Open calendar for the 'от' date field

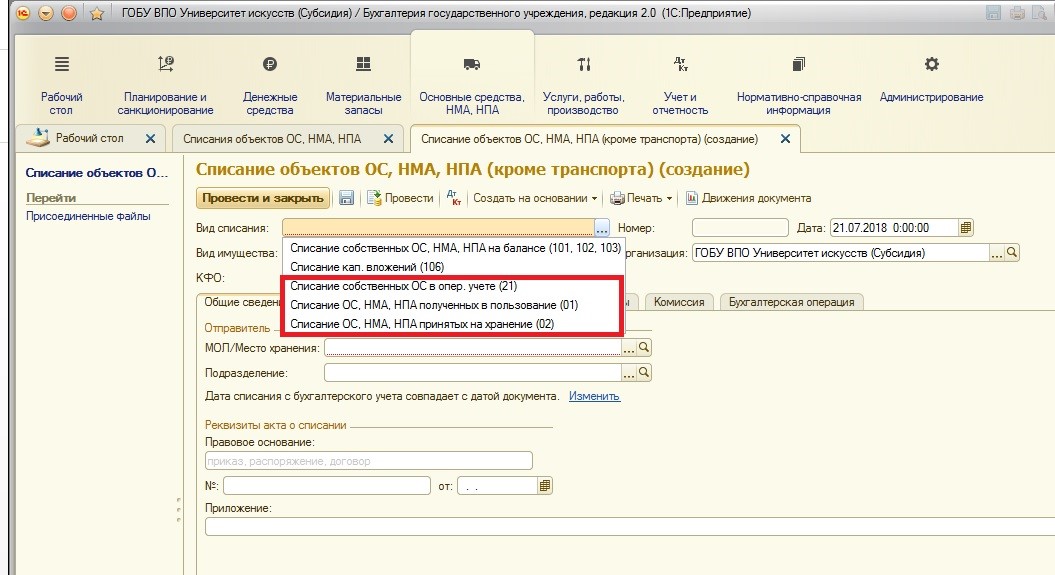(545, 485)
